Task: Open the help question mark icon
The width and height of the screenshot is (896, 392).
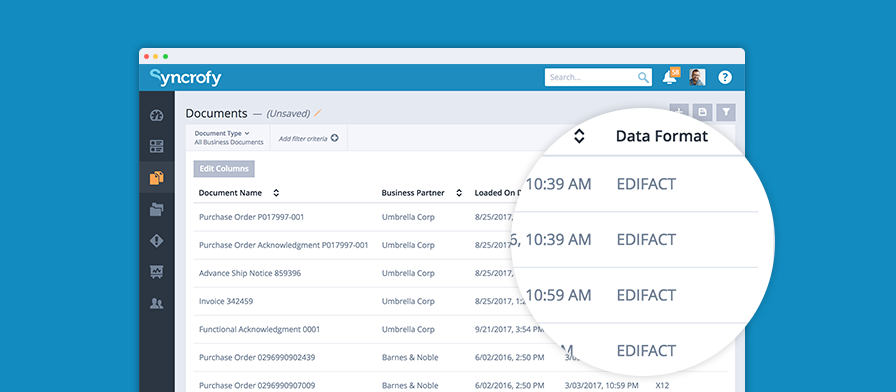Action: (x=725, y=77)
